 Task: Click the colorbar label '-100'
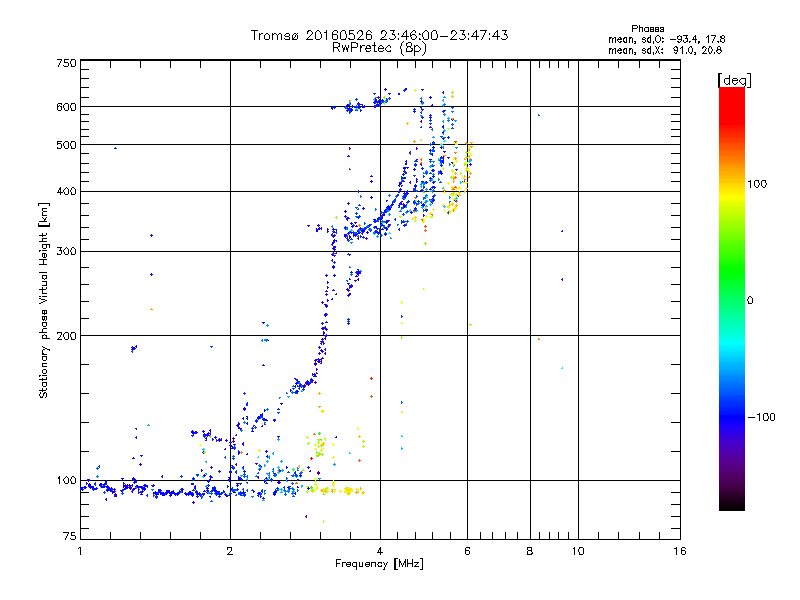761,417
